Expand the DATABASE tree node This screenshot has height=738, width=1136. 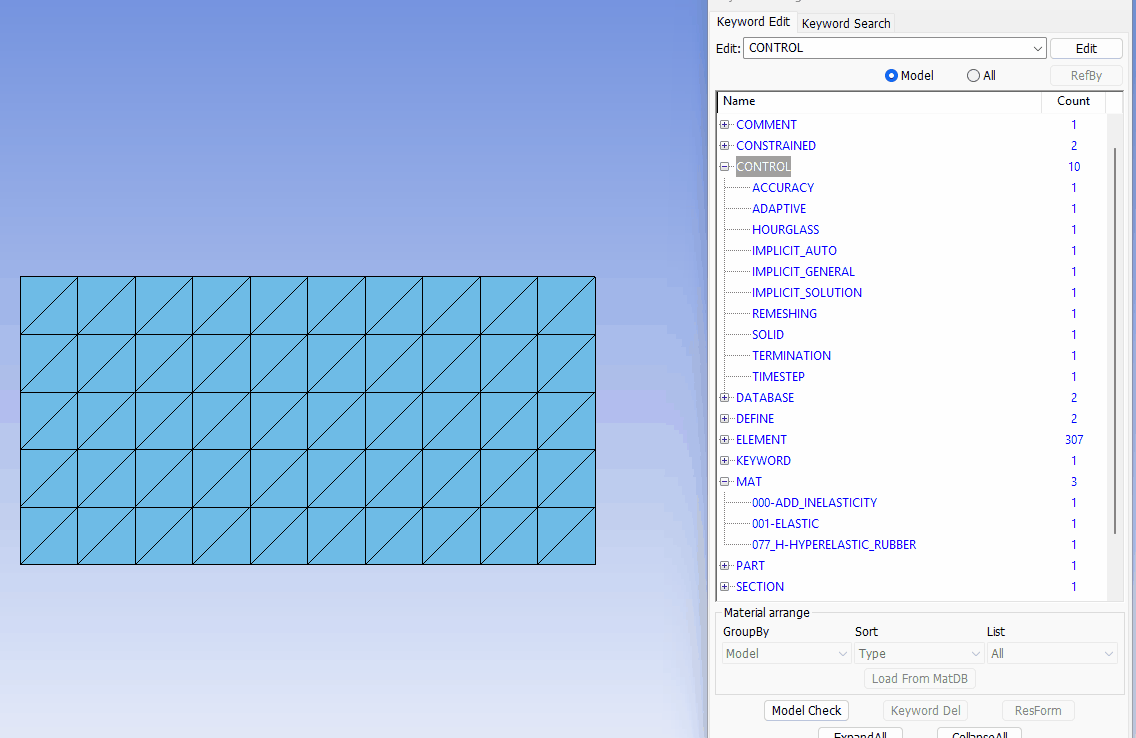[725, 398]
